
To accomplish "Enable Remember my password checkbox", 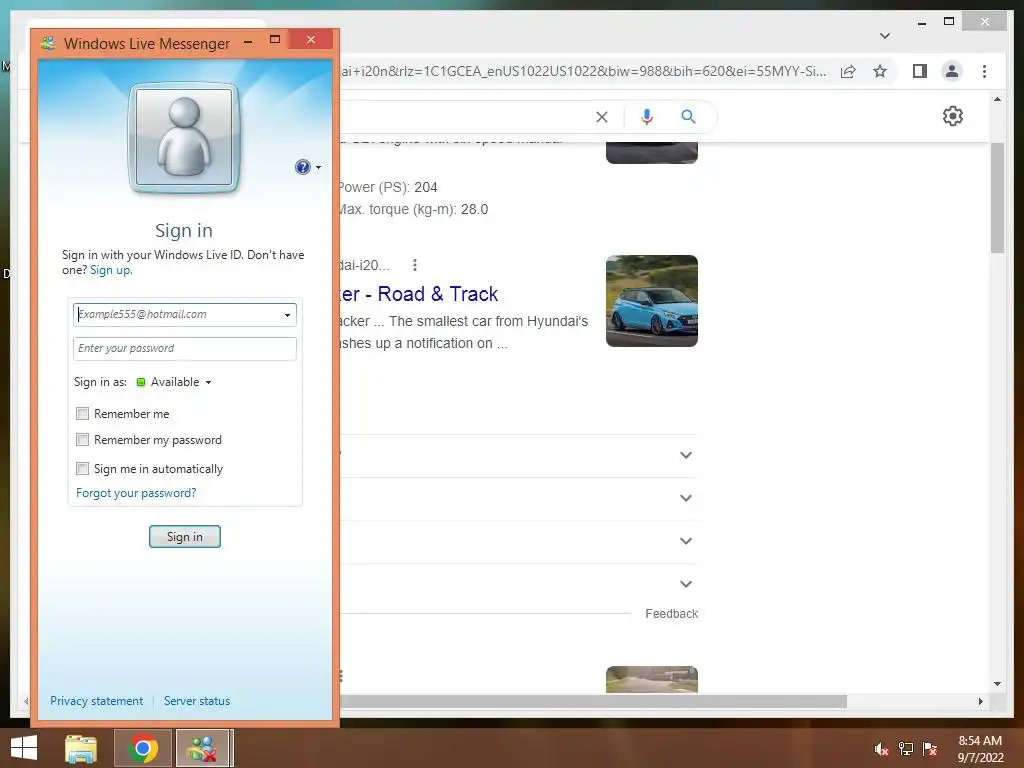I will tap(82, 440).
